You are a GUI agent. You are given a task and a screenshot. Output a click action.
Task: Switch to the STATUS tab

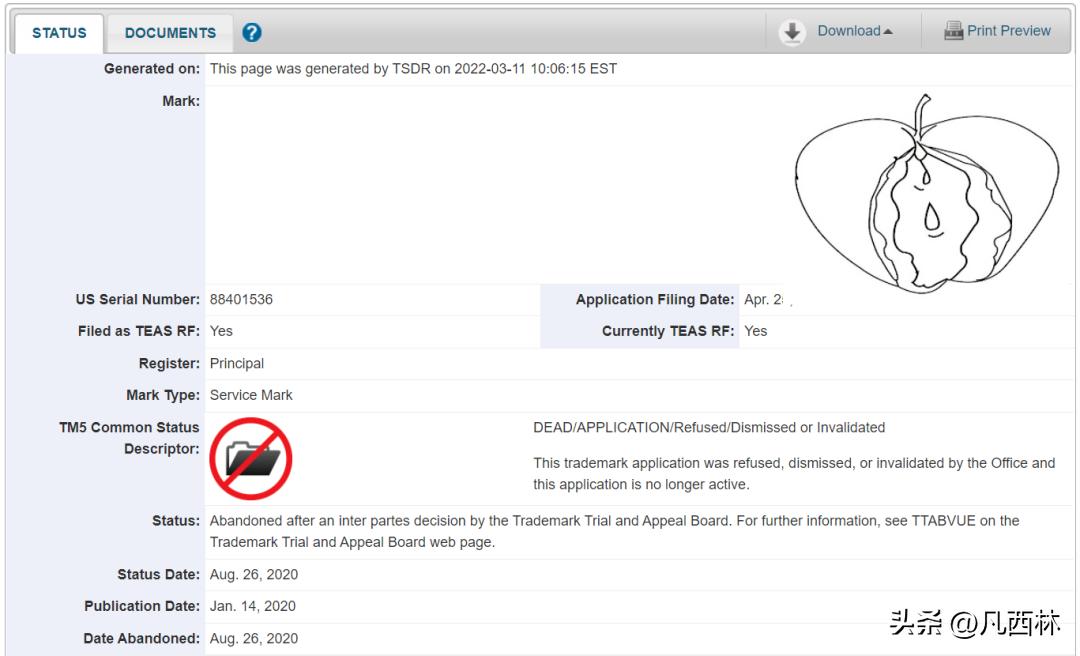point(59,33)
